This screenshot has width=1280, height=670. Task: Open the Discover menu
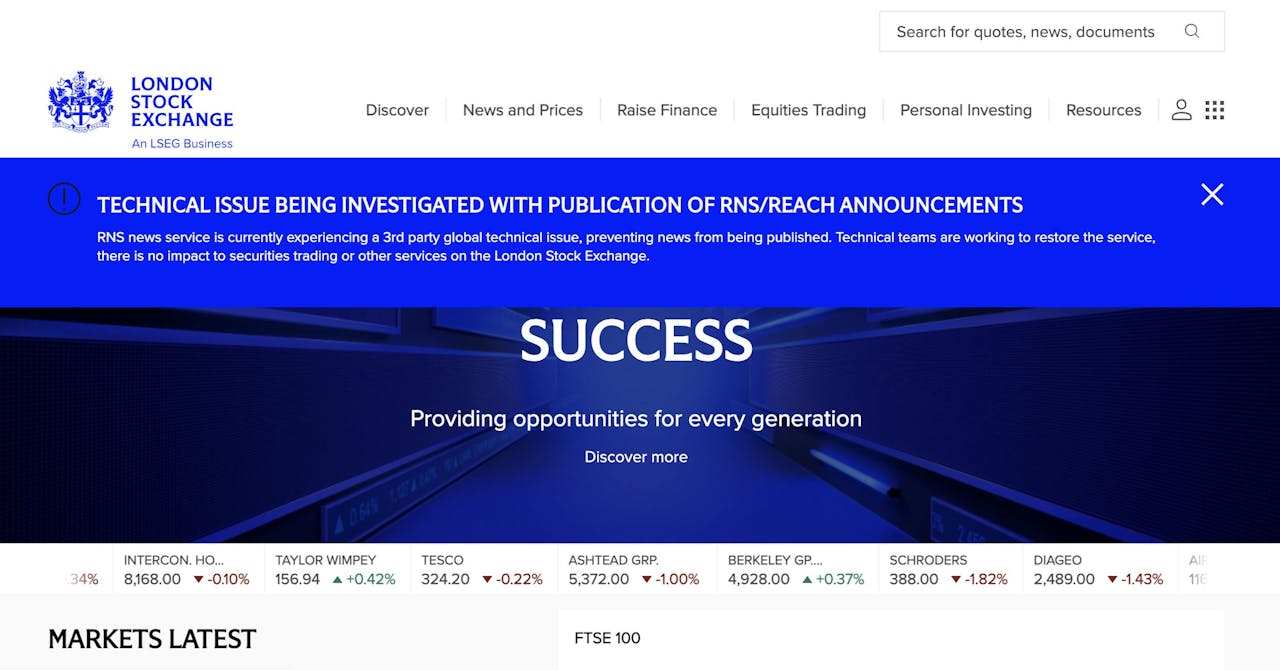coord(397,110)
